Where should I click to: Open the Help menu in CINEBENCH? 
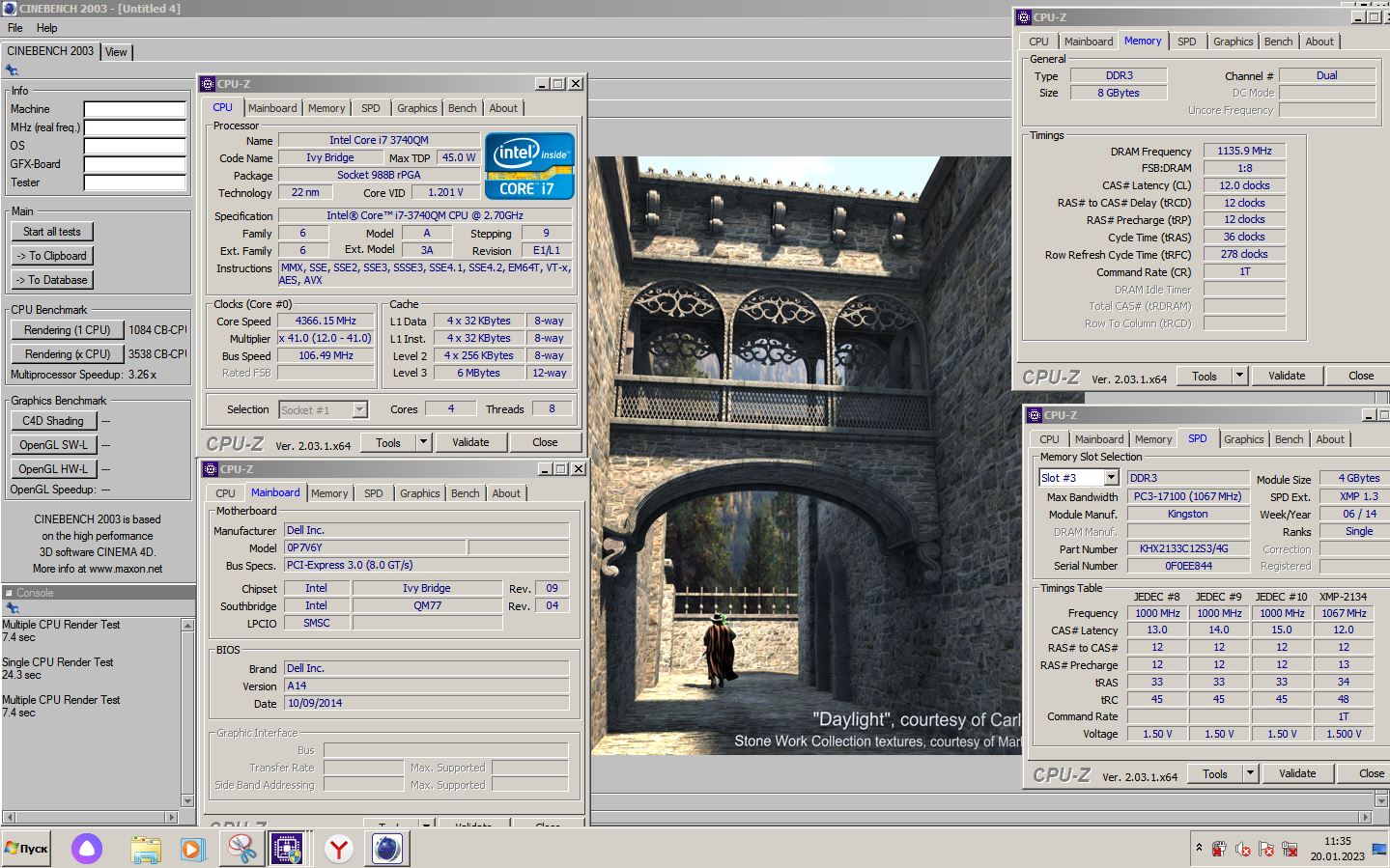click(46, 28)
